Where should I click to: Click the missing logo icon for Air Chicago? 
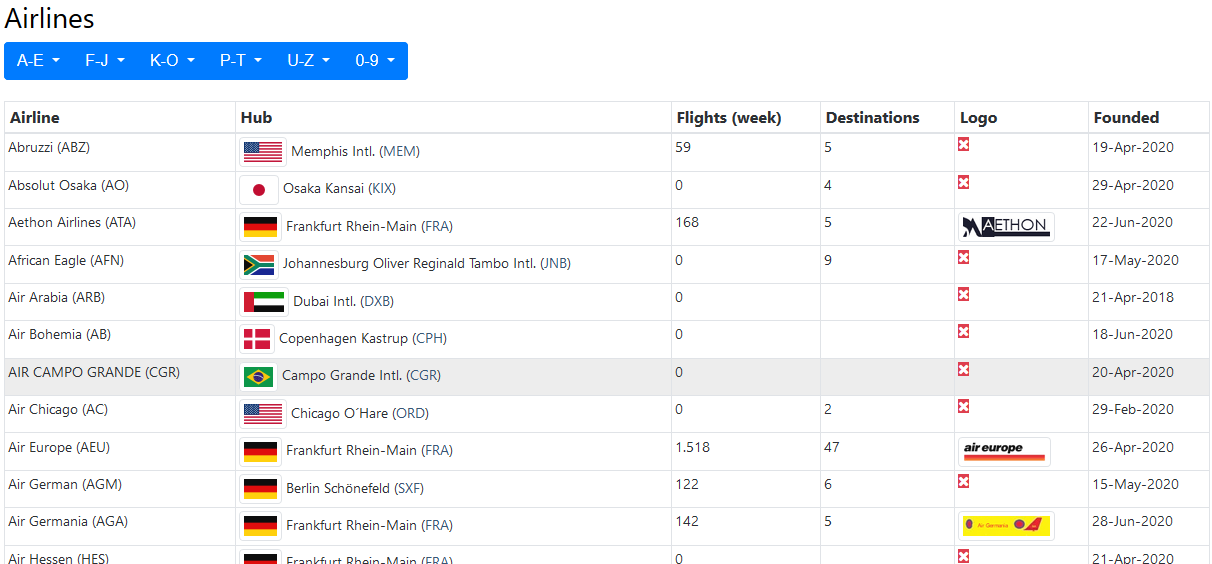(x=964, y=406)
